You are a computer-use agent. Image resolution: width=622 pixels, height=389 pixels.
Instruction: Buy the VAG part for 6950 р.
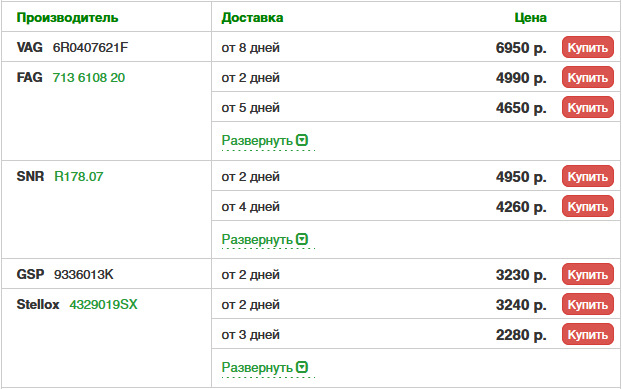(587, 47)
